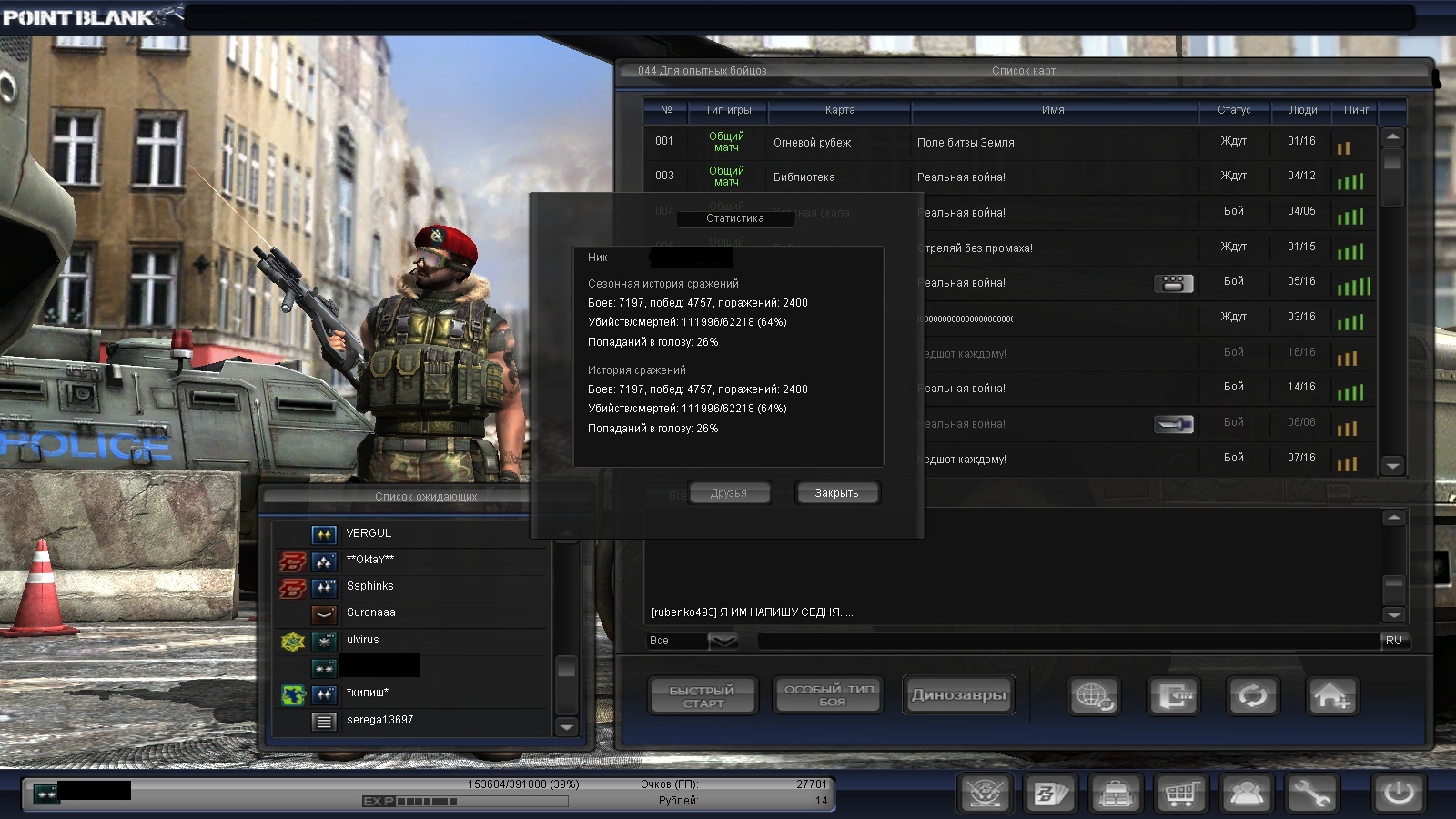Image resolution: width=1456 pixels, height=819 pixels.
Task: Click the create room house icon
Action: [1331, 696]
